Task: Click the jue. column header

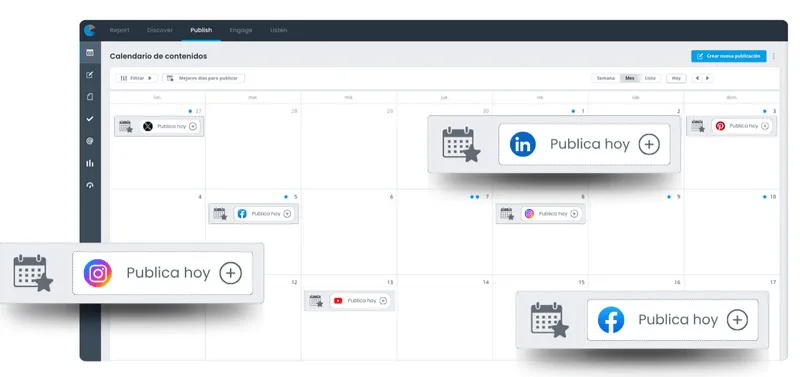Action: 444,97
